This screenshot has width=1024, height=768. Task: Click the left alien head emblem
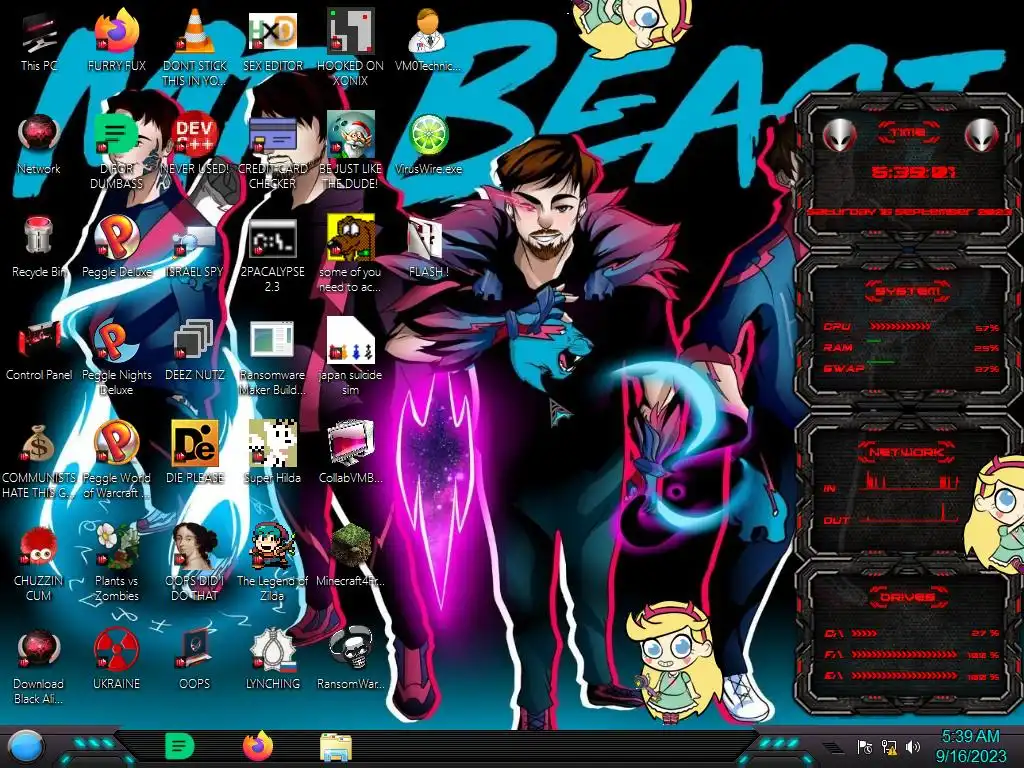(839, 135)
